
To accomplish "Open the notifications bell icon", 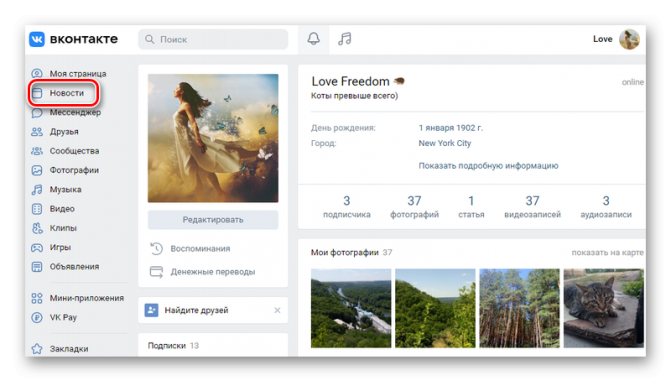I will pyautogui.click(x=314, y=39).
